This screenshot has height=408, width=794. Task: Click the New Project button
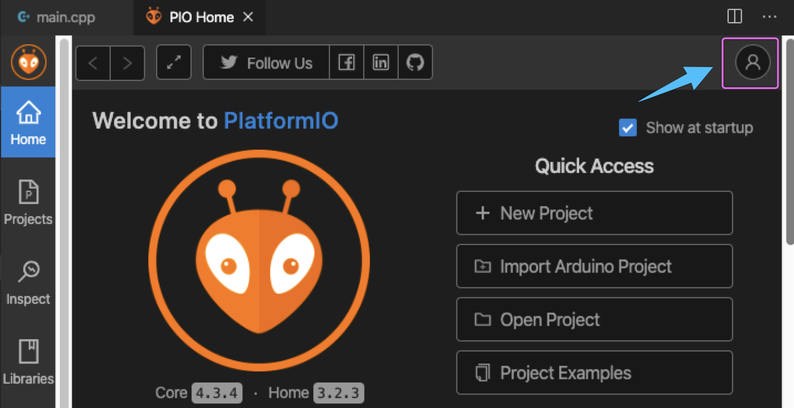594,213
